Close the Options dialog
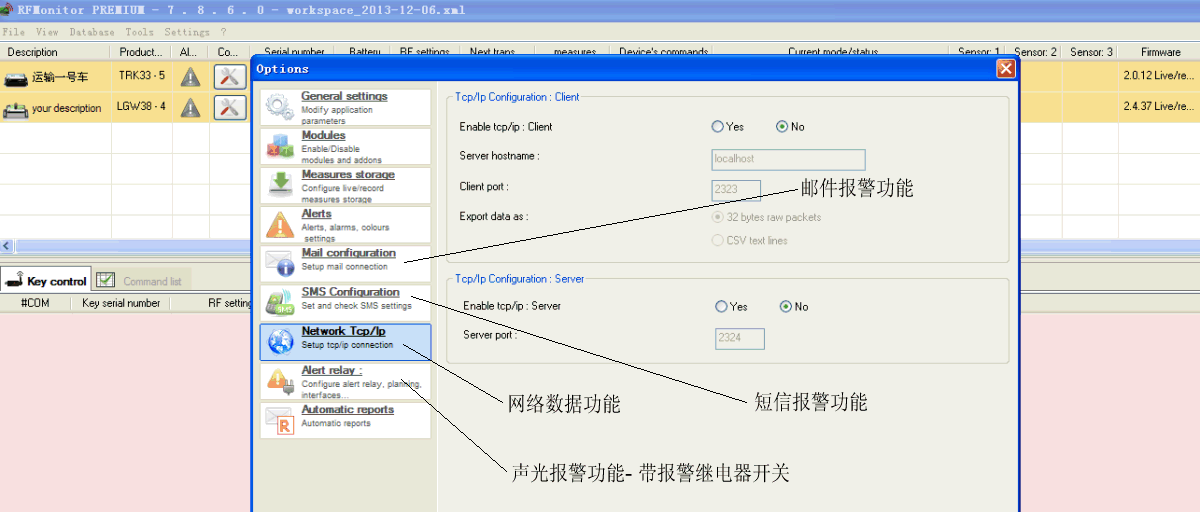 click(1005, 69)
